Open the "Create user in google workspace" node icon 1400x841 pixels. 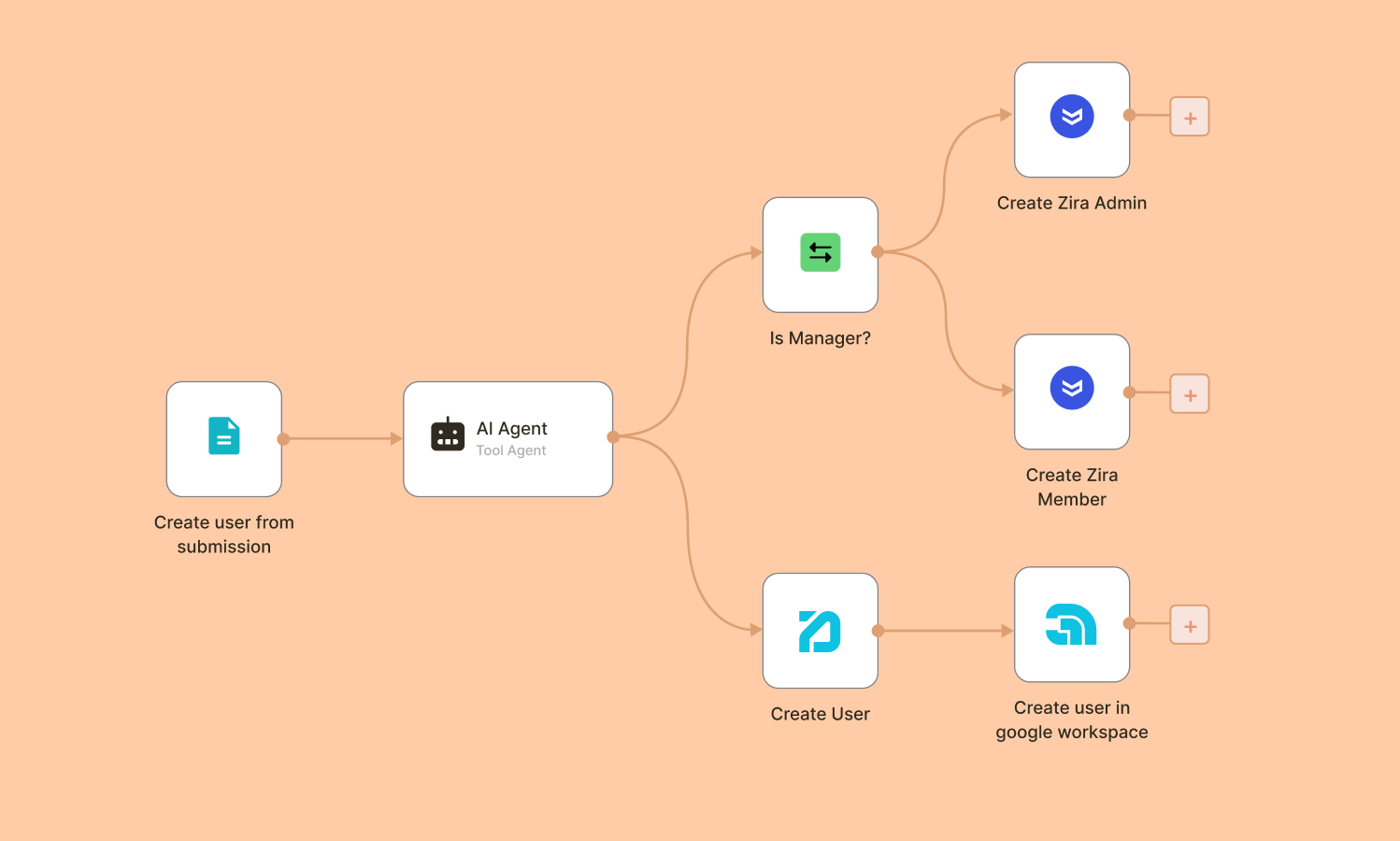[1071, 624]
